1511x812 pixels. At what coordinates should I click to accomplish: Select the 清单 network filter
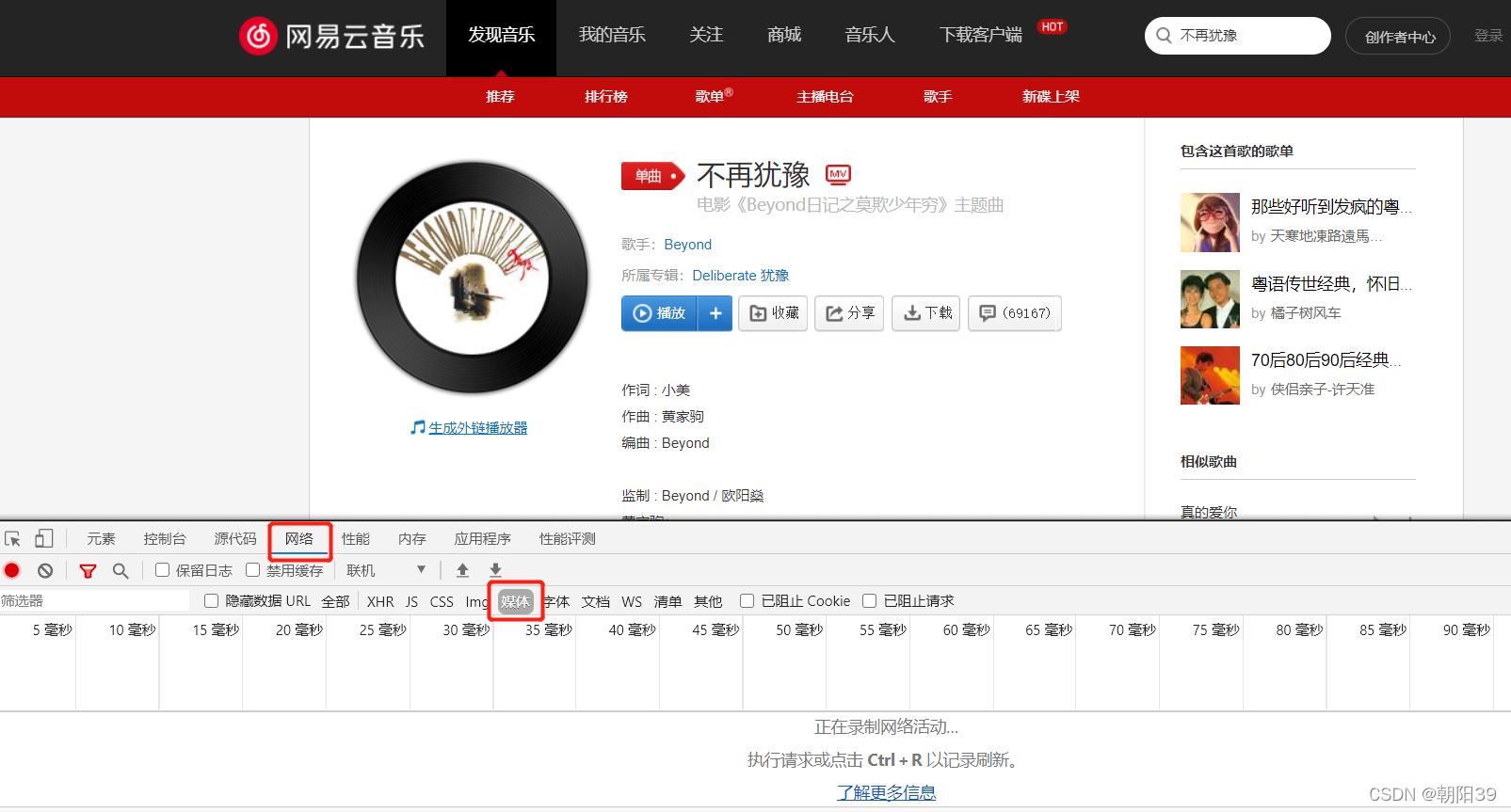pos(667,602)
